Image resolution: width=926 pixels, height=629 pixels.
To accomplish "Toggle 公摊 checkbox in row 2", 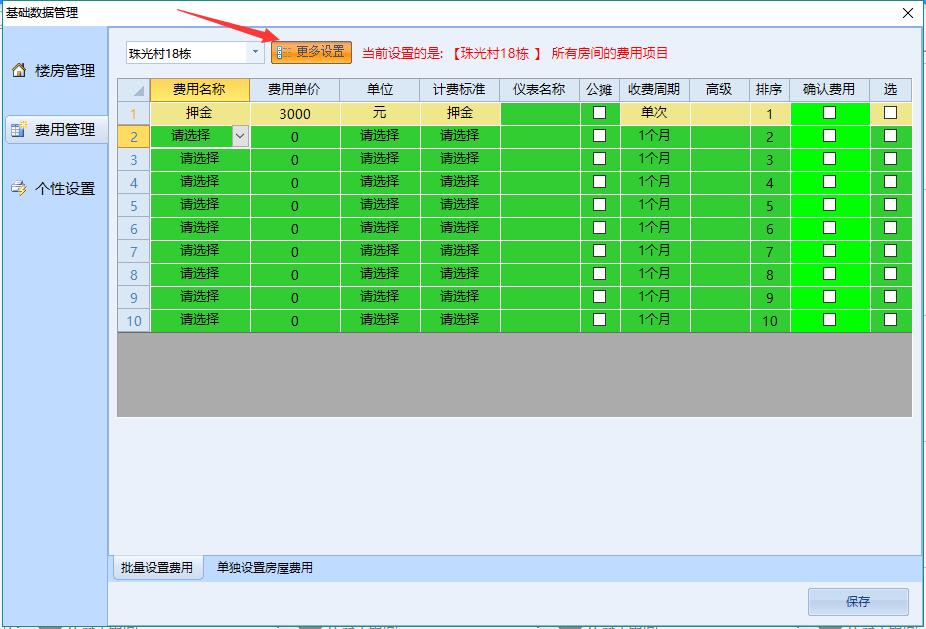I will [x=599, y=135].
